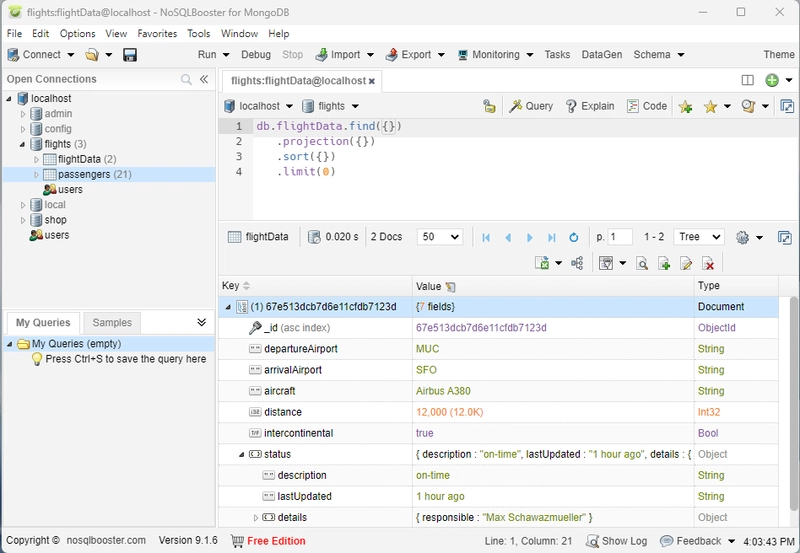Add a new tab with the green plus

click(x=772, y=80)
